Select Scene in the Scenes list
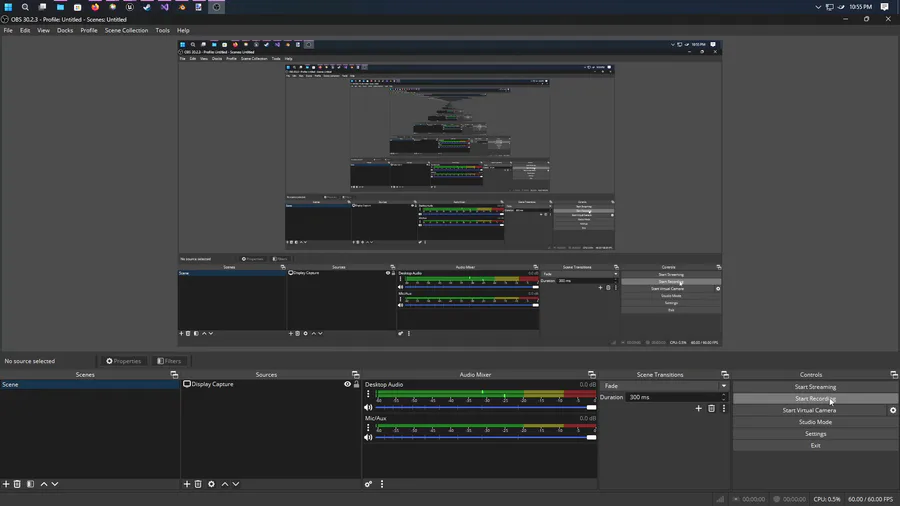Viewport: 900px width, 506px height. pyautogui.click(x=90, y=384)
